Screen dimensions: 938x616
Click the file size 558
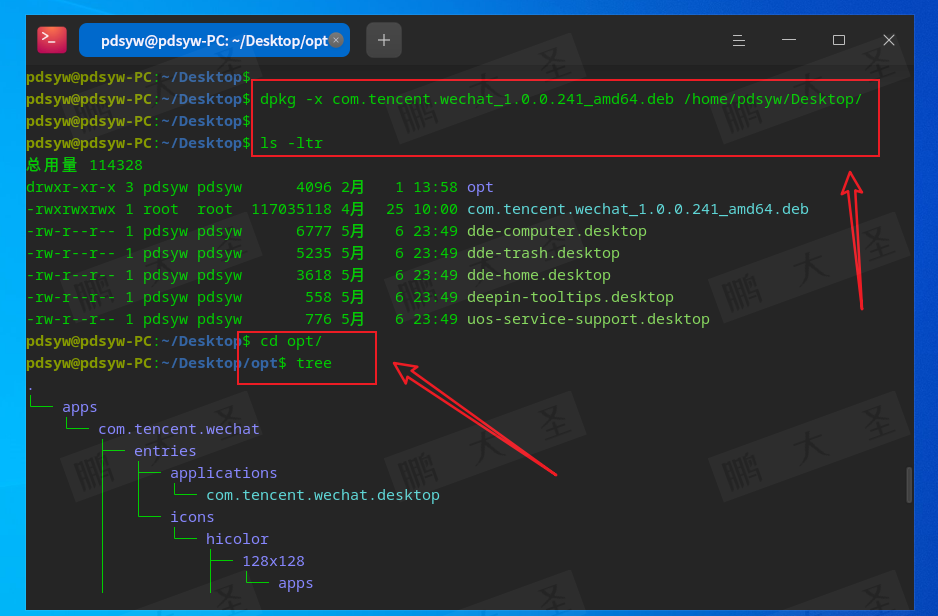click(x=318, y=297)
